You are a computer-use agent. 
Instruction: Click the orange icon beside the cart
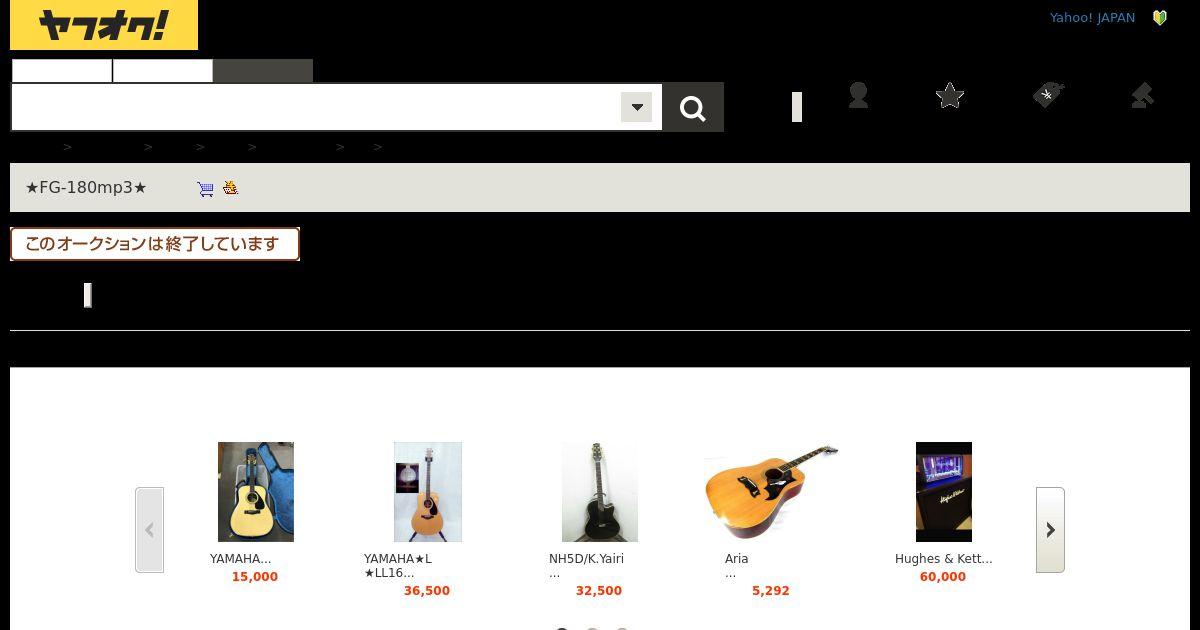(231, 187)
